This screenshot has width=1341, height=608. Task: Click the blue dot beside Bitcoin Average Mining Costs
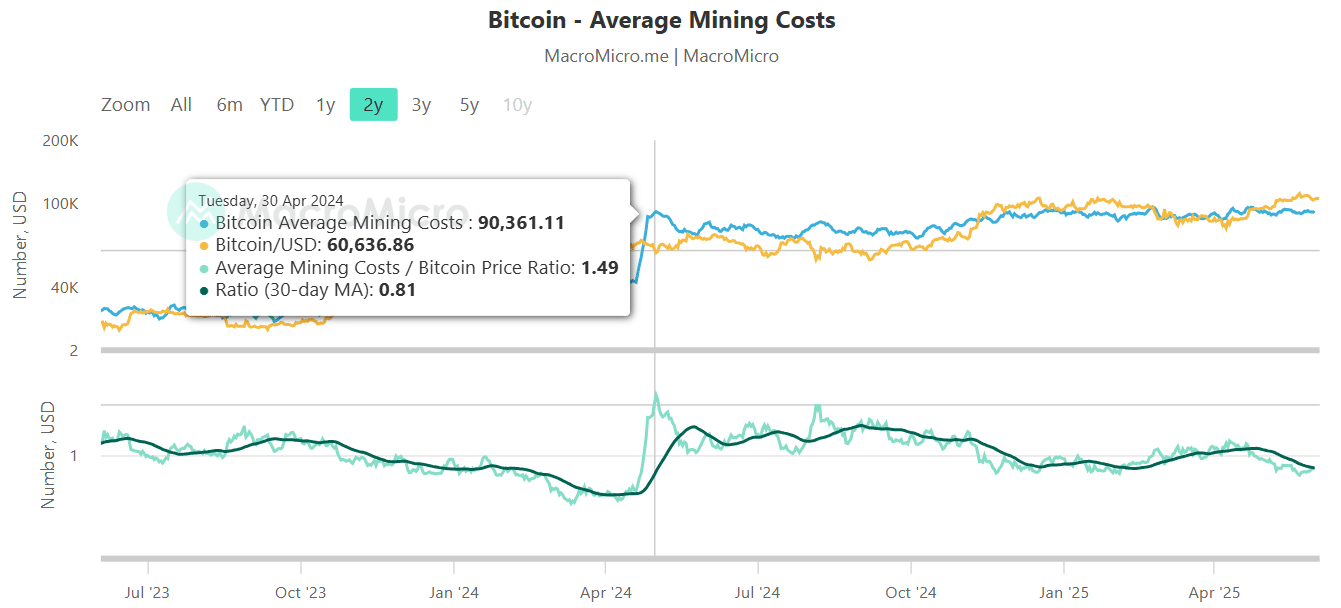pyautogui.click(x=205, y=223)
